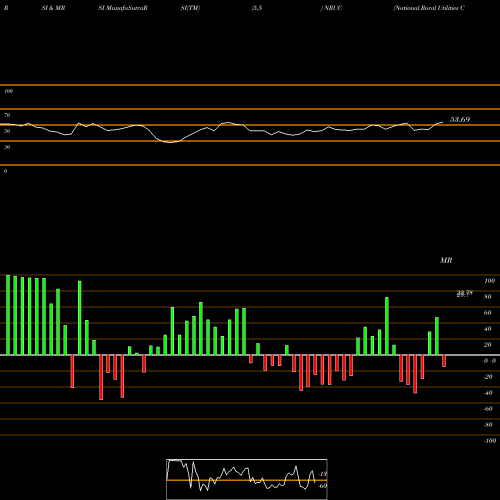This screenshot has width=500, height=500.
Task: Click the '-100' MR axis label
Action: click(x=490, y=441)
